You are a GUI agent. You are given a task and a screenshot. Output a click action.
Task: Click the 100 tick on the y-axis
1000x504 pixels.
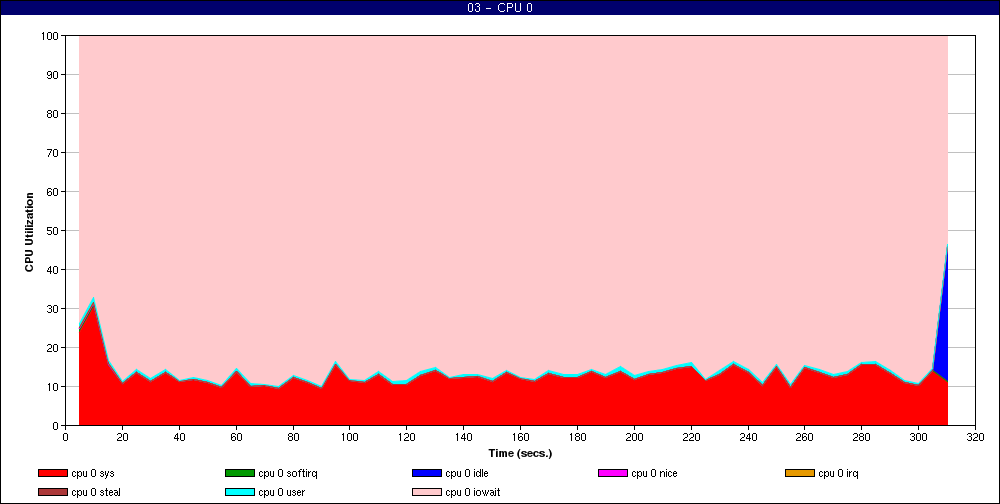(x=51, y=36)
